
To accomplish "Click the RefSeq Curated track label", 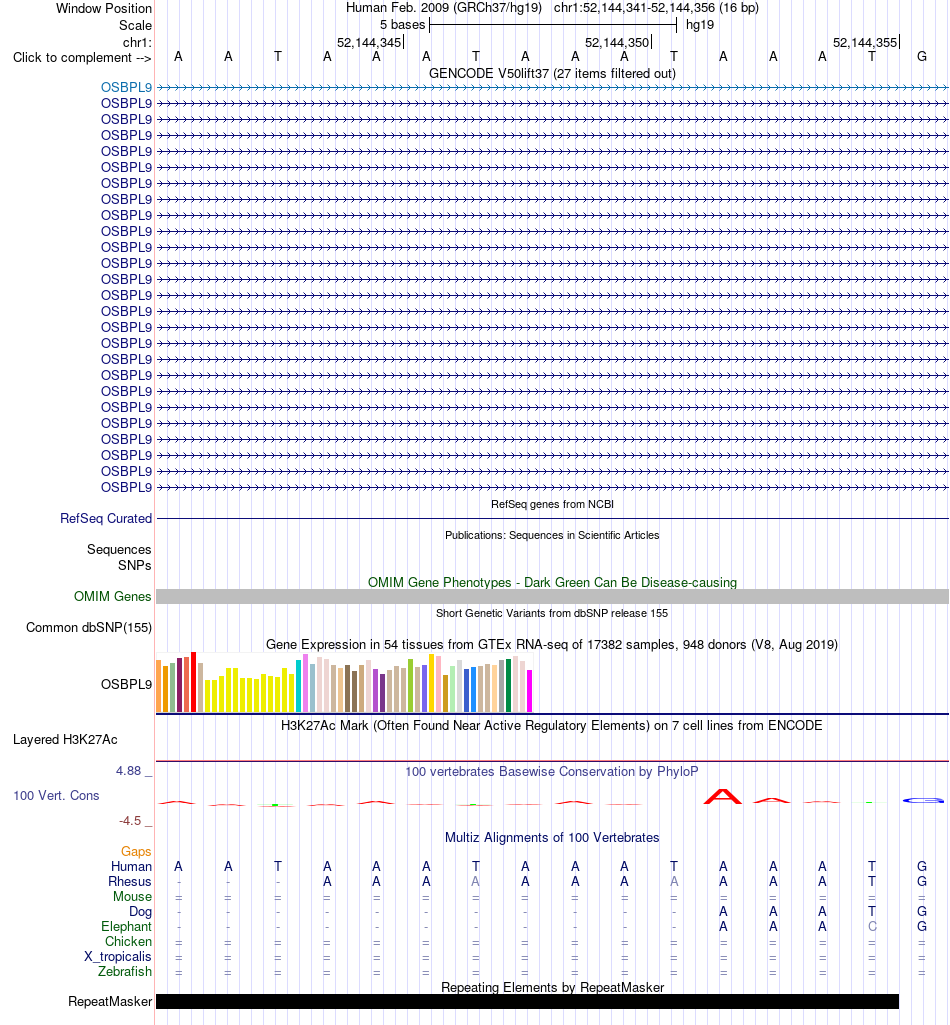I will coord(106,518).
